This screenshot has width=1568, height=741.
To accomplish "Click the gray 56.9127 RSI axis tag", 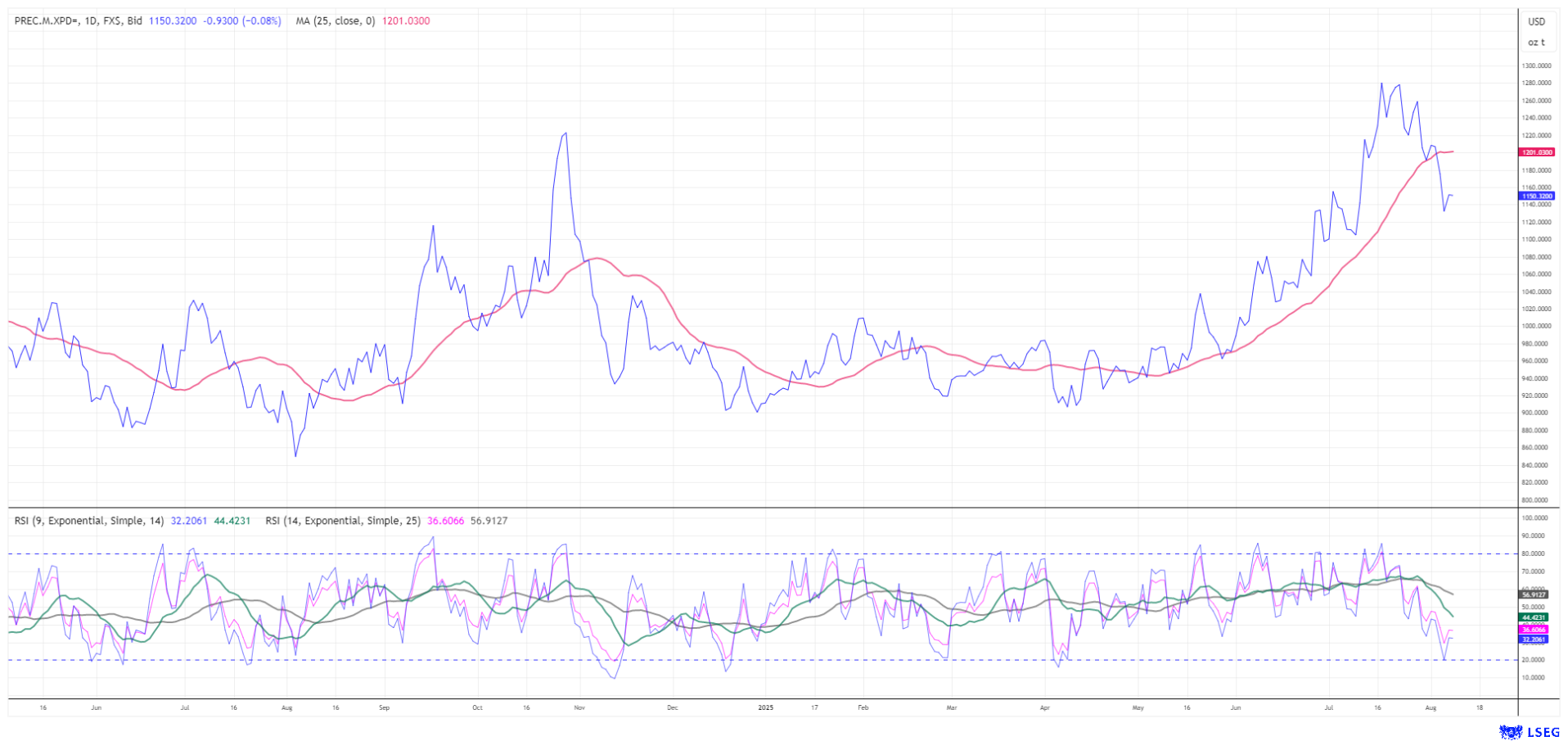I will (1533, 594).
